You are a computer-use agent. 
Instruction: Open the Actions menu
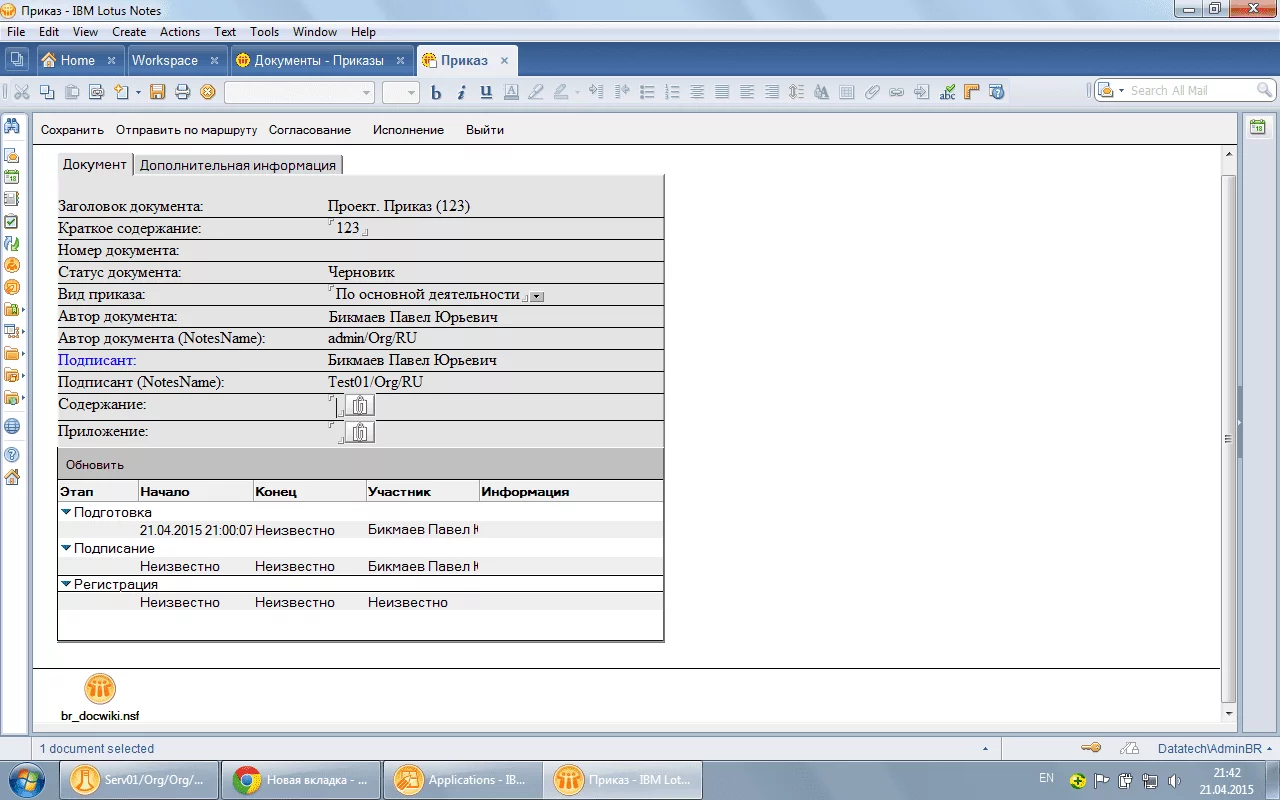[180, 32]
